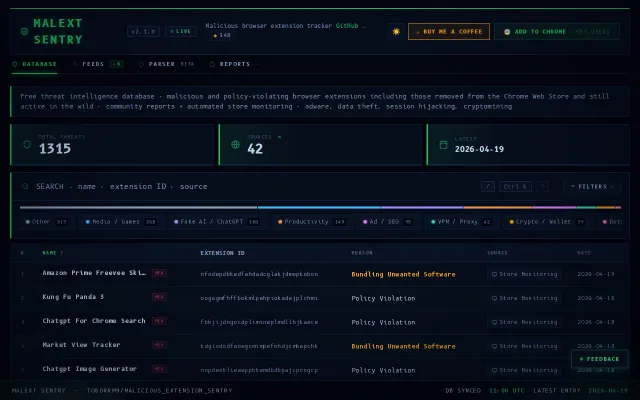Click the MALEXT SENTRY shield logo icon

[24, 31]
